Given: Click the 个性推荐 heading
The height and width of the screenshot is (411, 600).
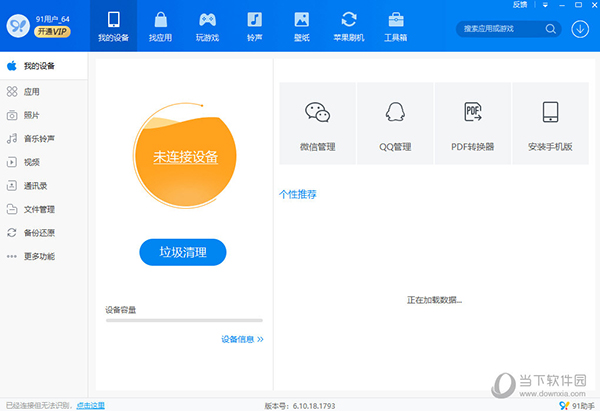Looking at the screenshot, I should [298, 194].
